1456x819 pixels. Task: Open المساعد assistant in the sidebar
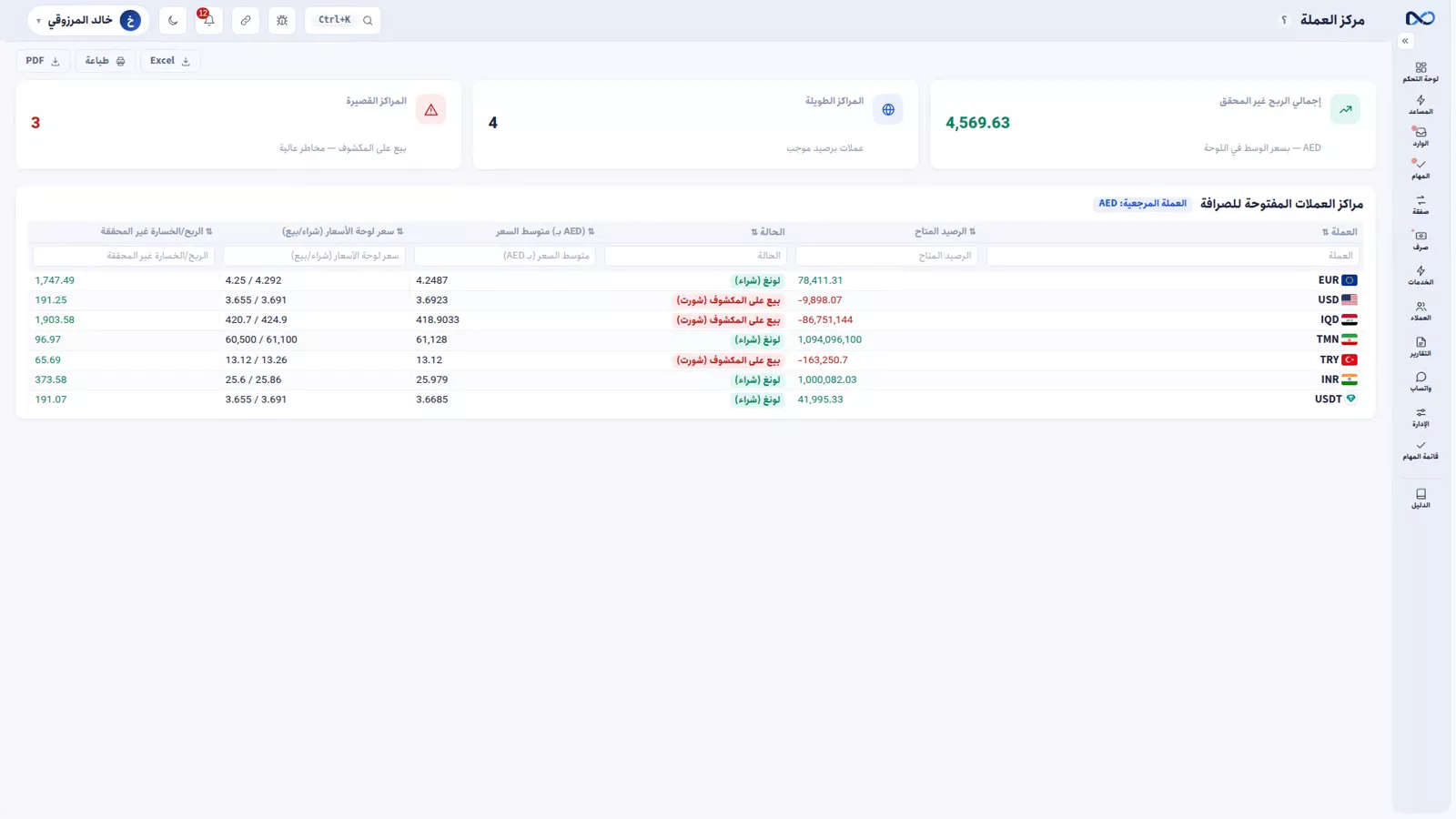coord(1421,105)
